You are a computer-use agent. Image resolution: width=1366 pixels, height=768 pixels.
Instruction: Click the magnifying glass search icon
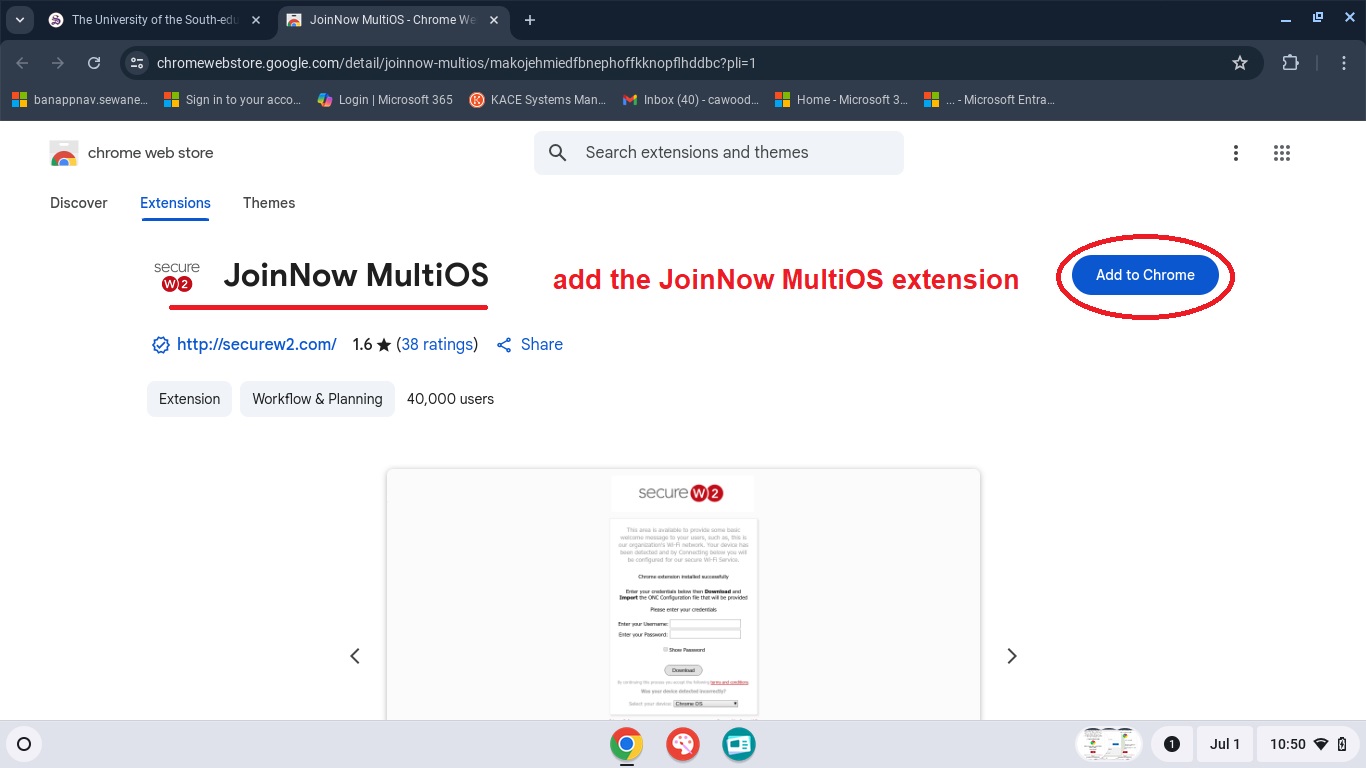click(558, 153)
